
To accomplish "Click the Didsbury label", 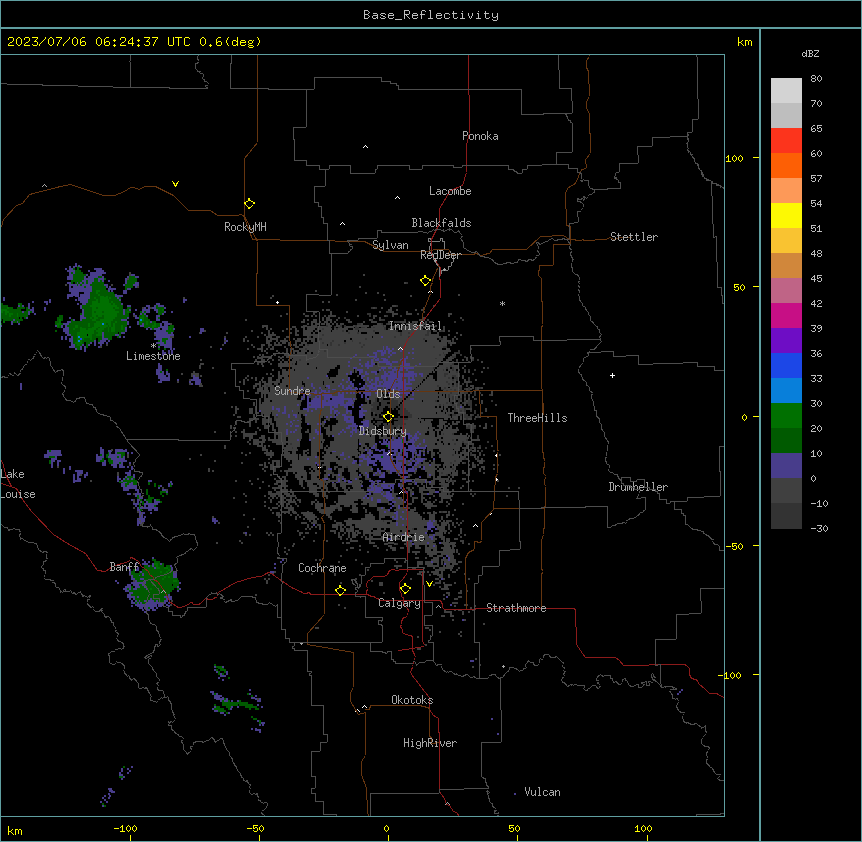I will [383, 431].
